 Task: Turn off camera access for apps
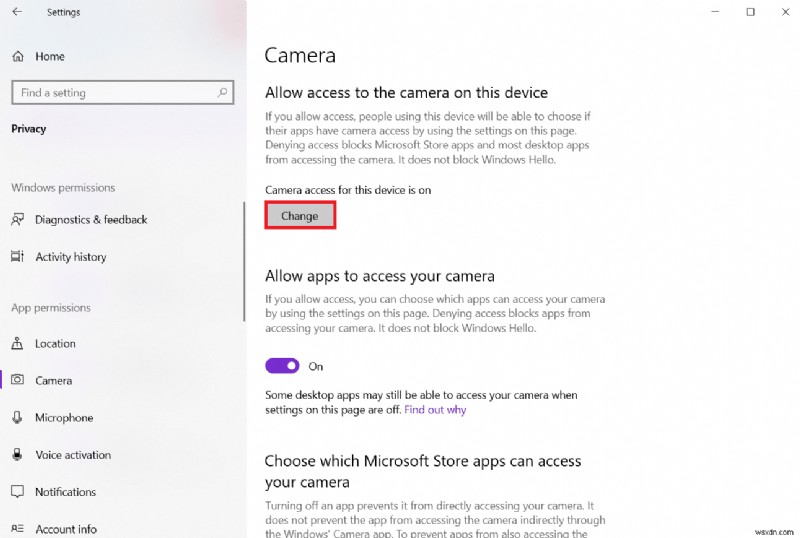coord(282,366)
